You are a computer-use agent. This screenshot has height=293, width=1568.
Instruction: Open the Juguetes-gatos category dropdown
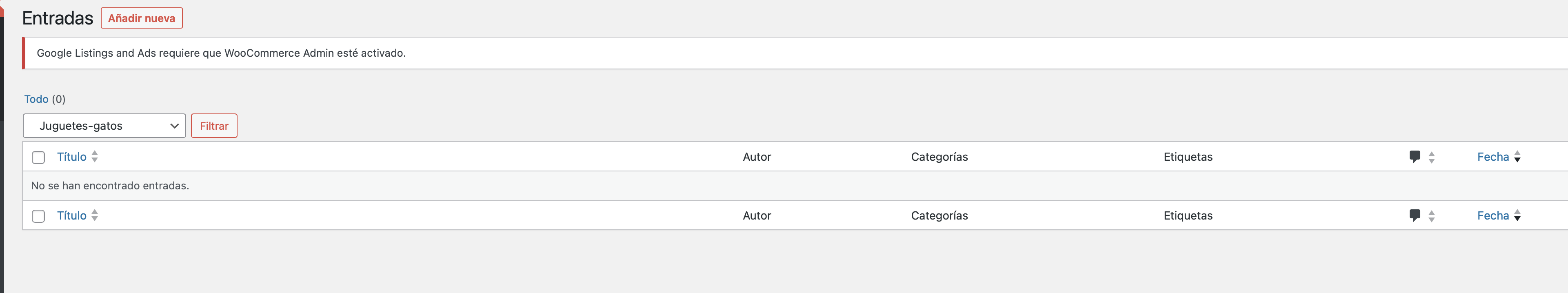pyautogui.click(x=104, y=126)
